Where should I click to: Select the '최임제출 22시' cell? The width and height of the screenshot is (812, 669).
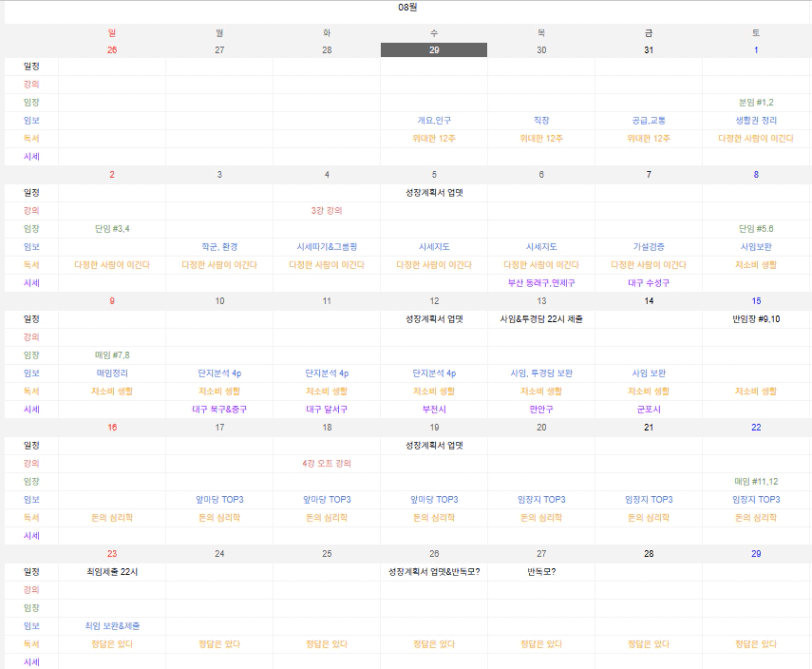112,572
